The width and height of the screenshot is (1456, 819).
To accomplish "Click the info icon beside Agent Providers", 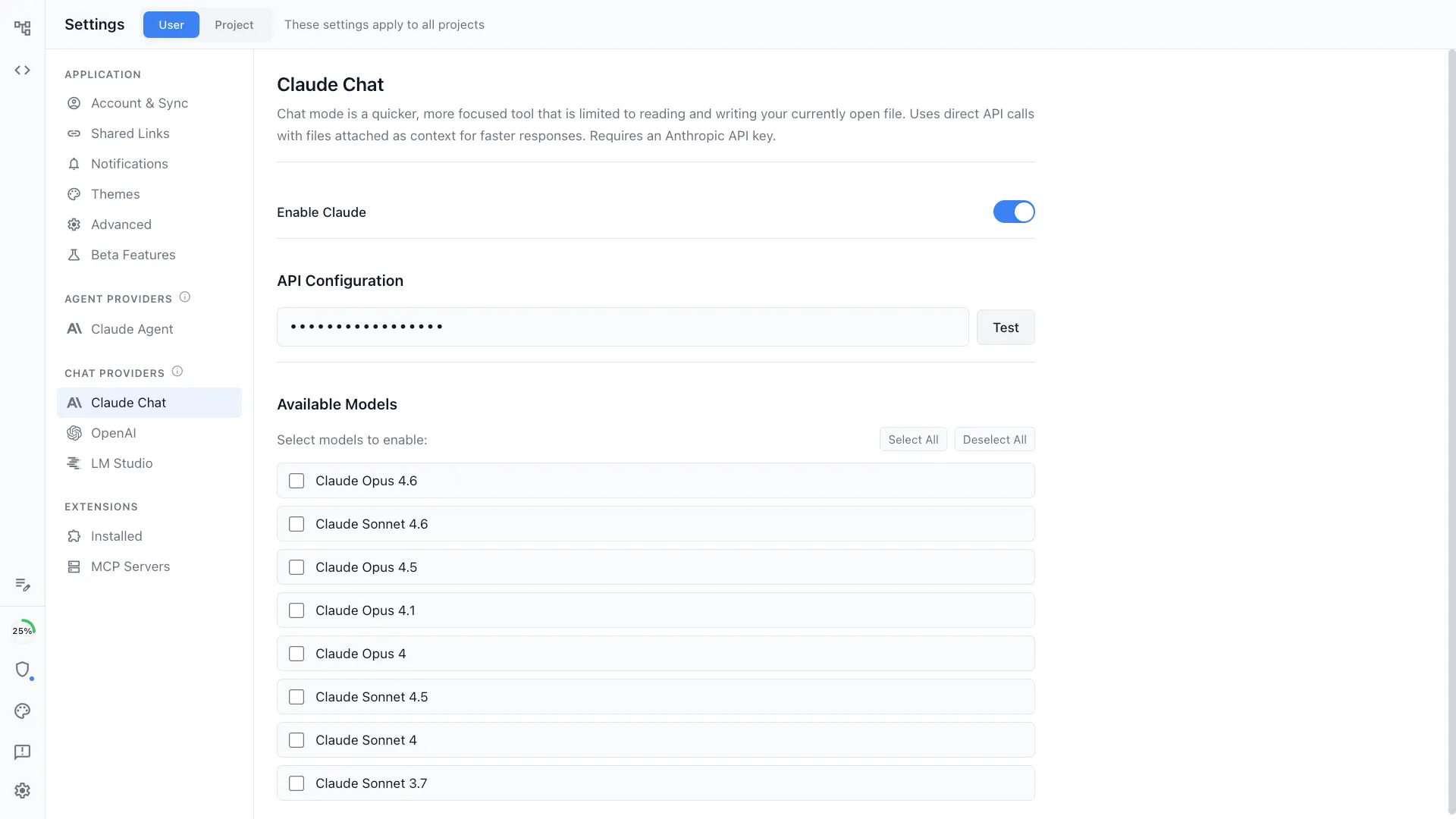I will click(185, 297).
